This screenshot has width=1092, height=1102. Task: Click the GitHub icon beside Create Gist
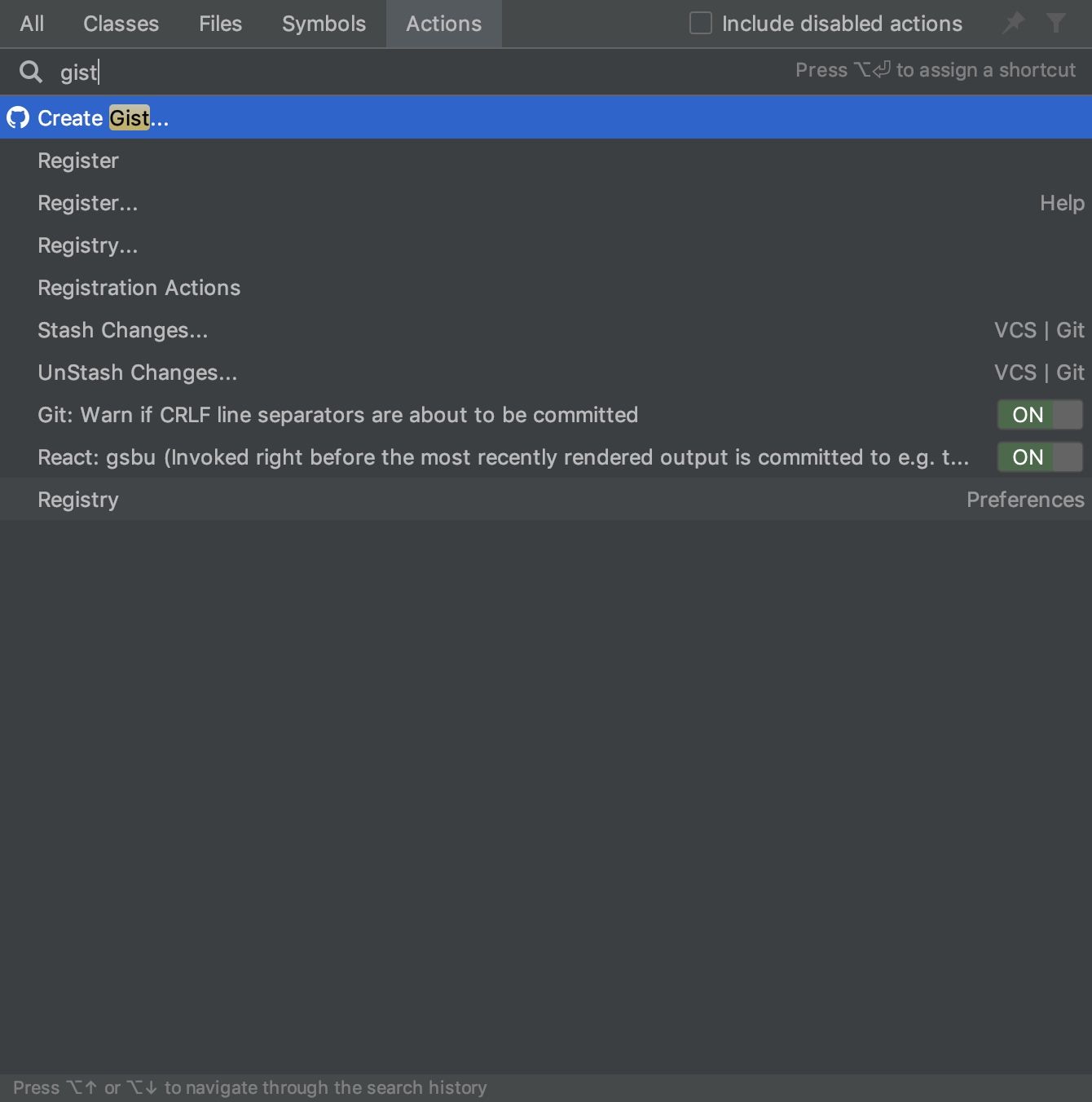coord(18,118)
